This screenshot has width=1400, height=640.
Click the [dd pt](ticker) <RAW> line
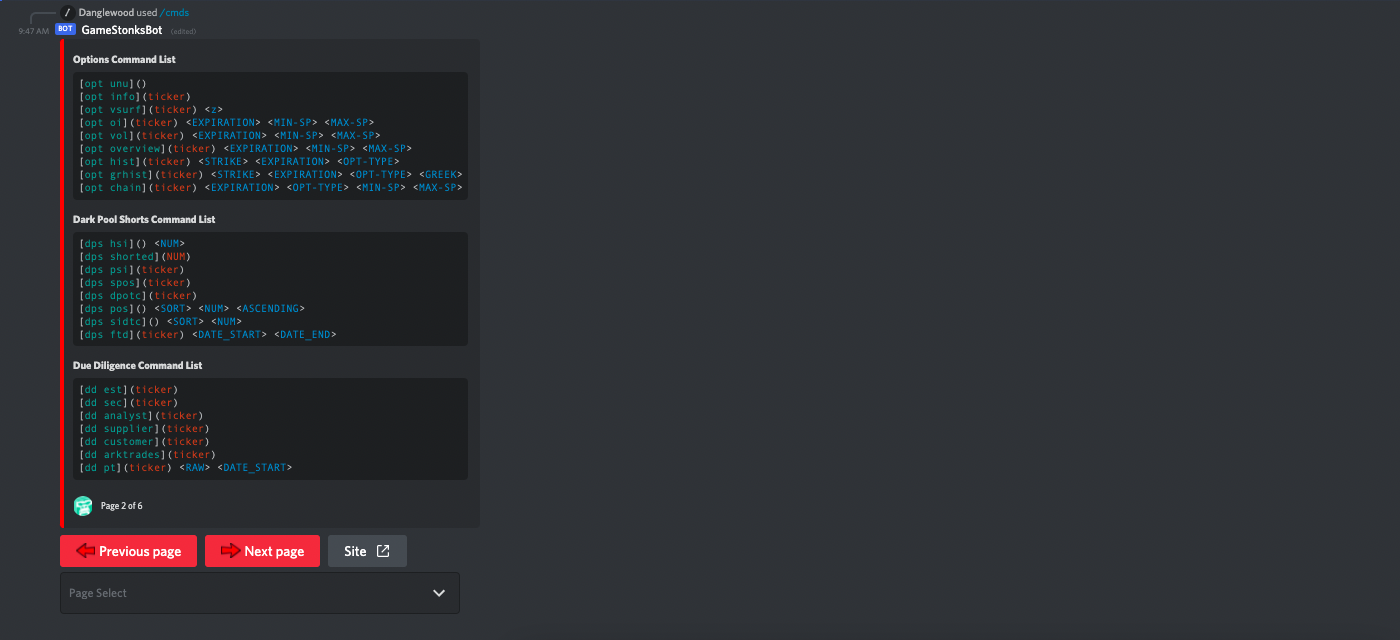click(186, 468)
